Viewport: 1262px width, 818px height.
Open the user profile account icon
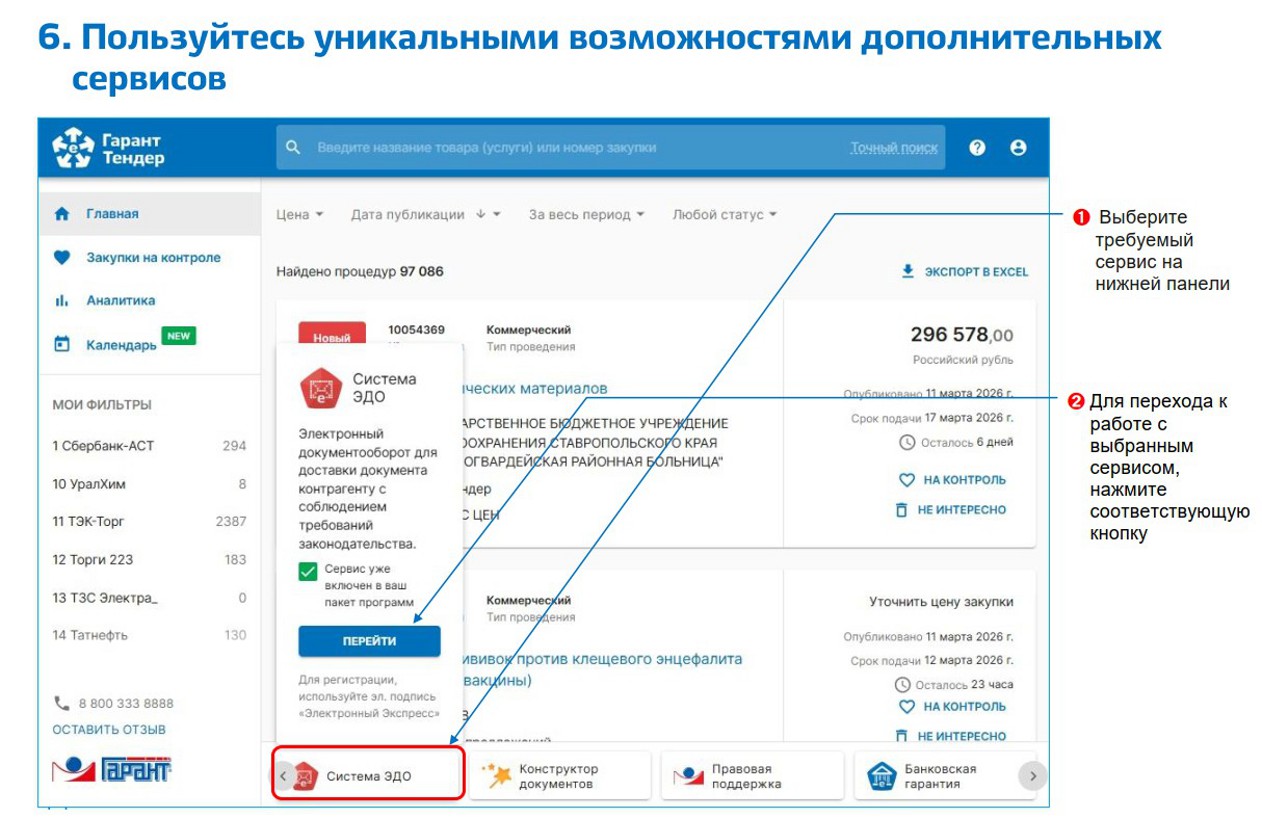pos(1018,148)
